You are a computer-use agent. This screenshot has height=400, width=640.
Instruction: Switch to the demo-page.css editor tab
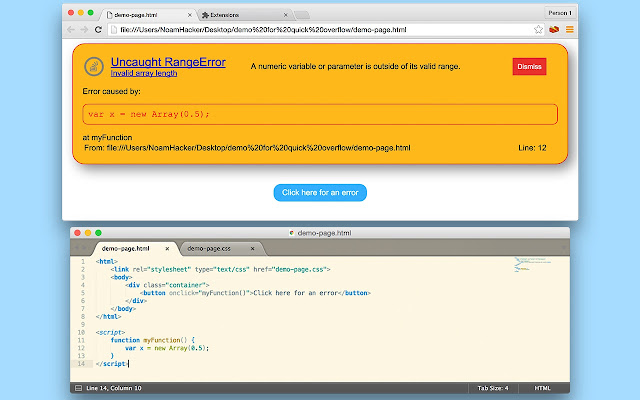click(221, 248)
